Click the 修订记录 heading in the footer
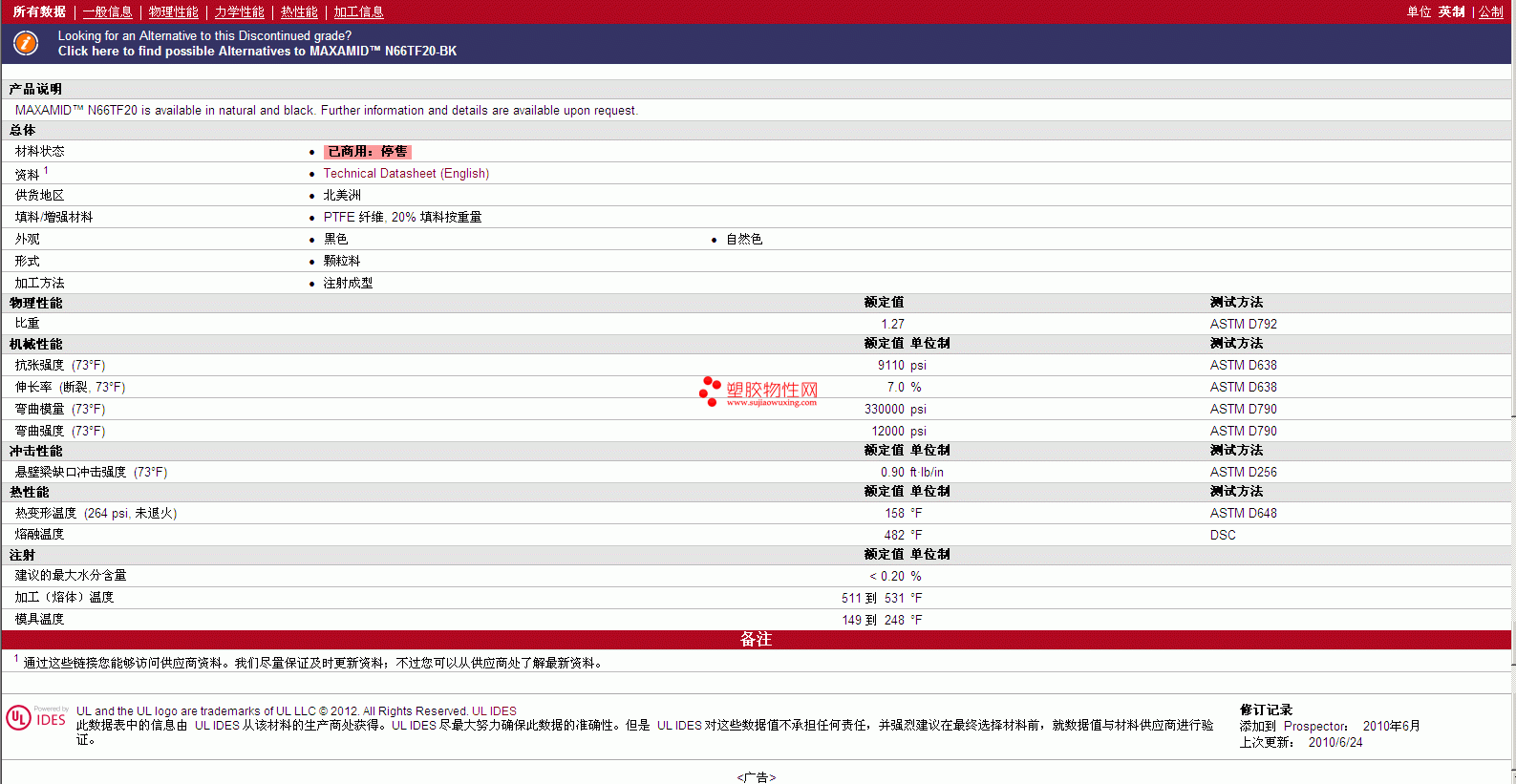This screenshot has height=784, width=1516. click(x=1266, y=710)
